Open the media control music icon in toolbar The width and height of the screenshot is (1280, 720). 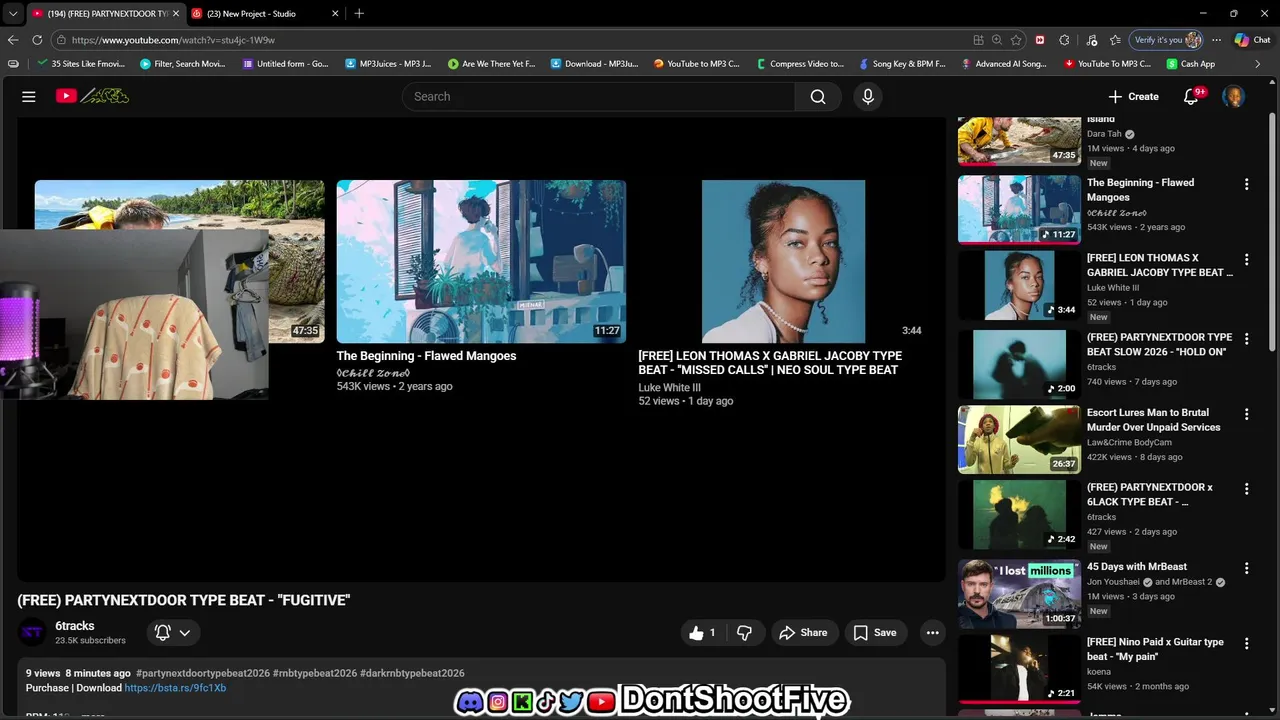pyautogui.click(x=1090, y=40)
